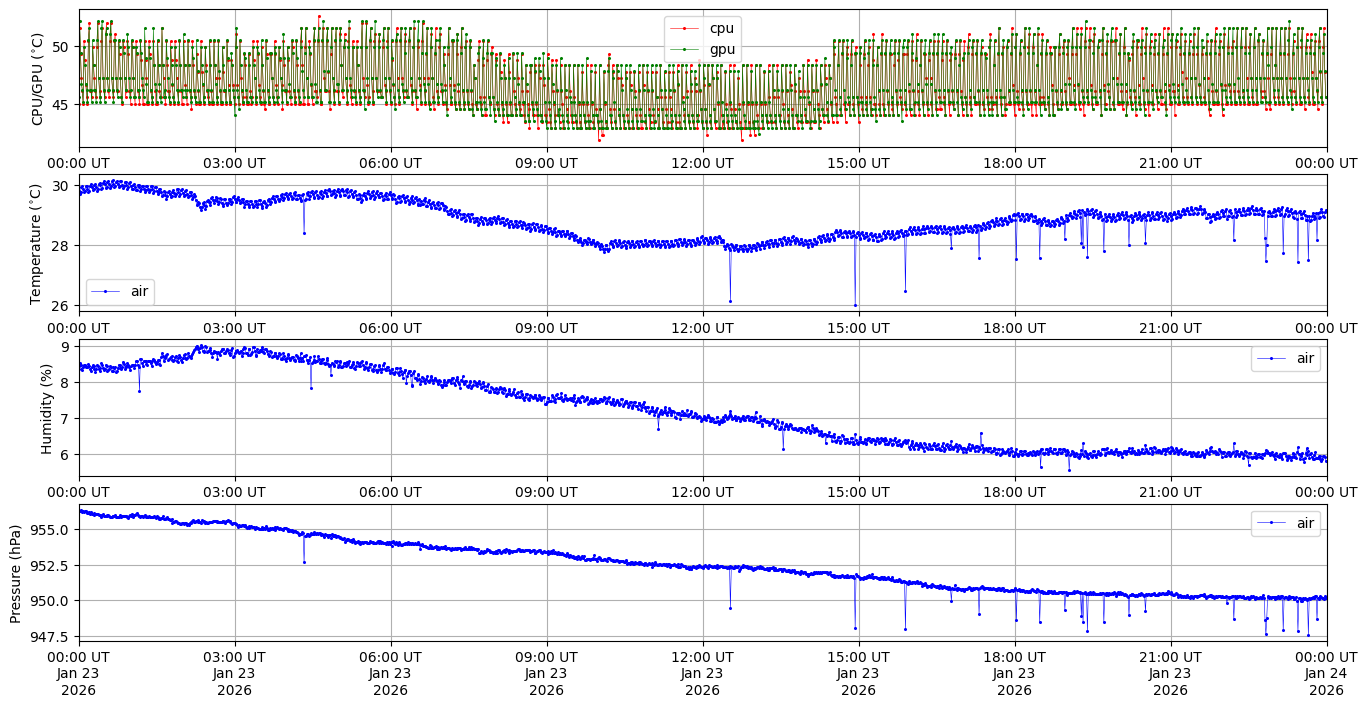1367x707 pixels.
Task: Click the lowest temperature dip point at 15:00 UT
Action: click(x=855, y=305)
